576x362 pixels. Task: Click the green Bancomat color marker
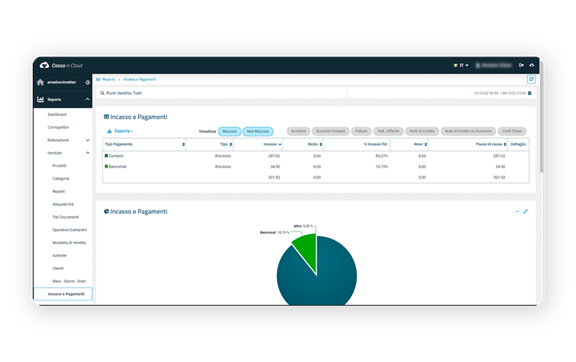106,166
